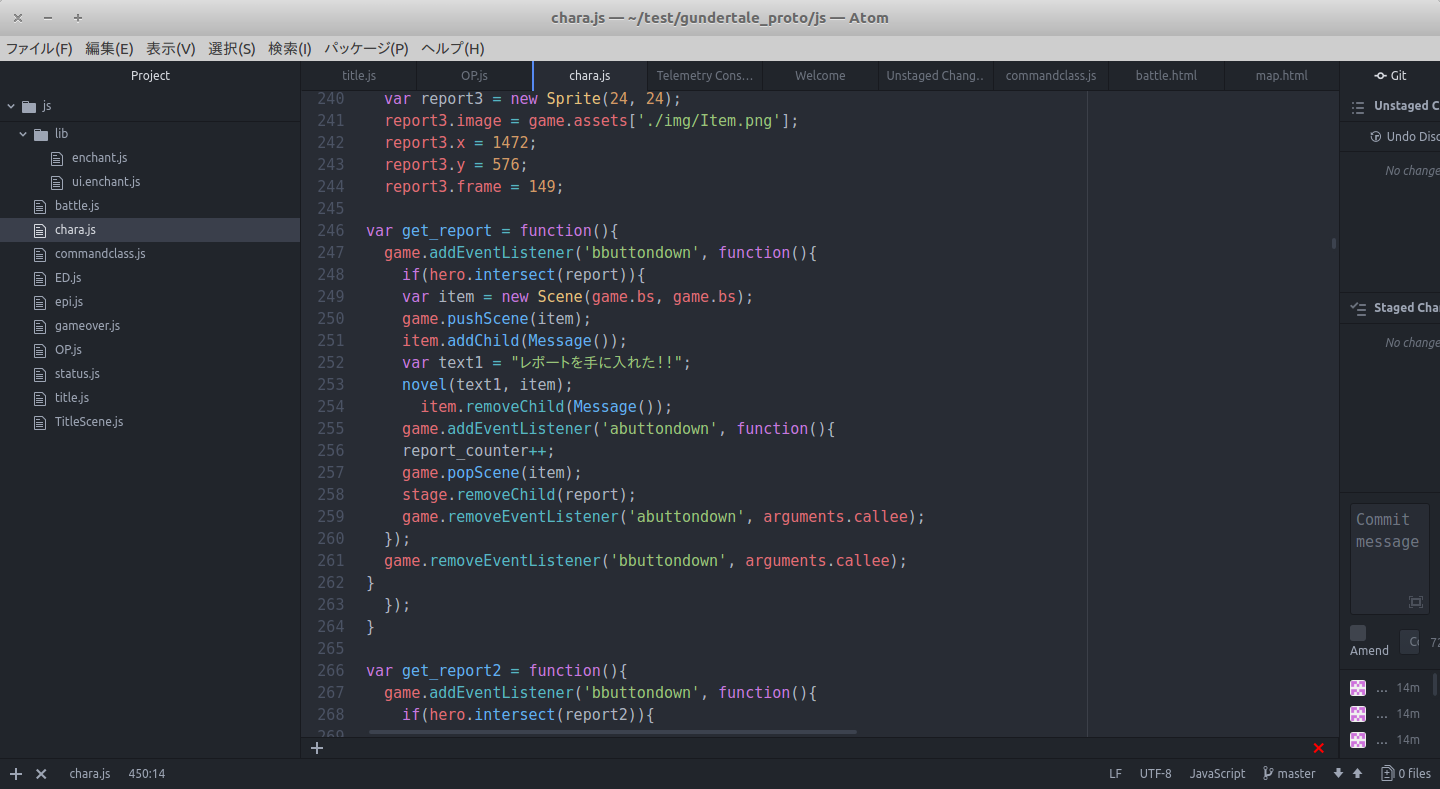Change LF line ending selector
1440x789 pixels.
1115,774
